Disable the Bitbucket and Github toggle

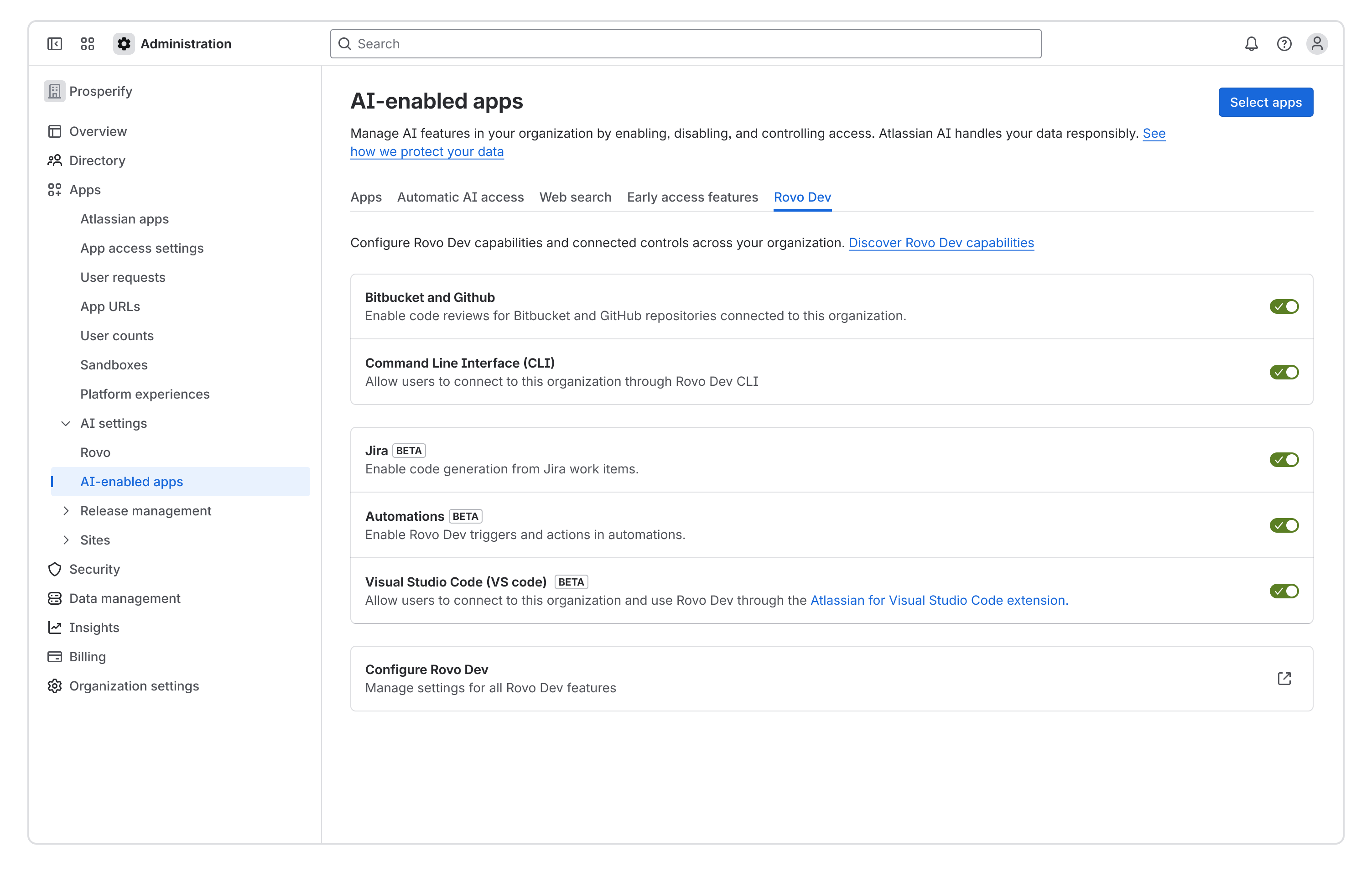pyautogui.click(x=1284, y=306)
